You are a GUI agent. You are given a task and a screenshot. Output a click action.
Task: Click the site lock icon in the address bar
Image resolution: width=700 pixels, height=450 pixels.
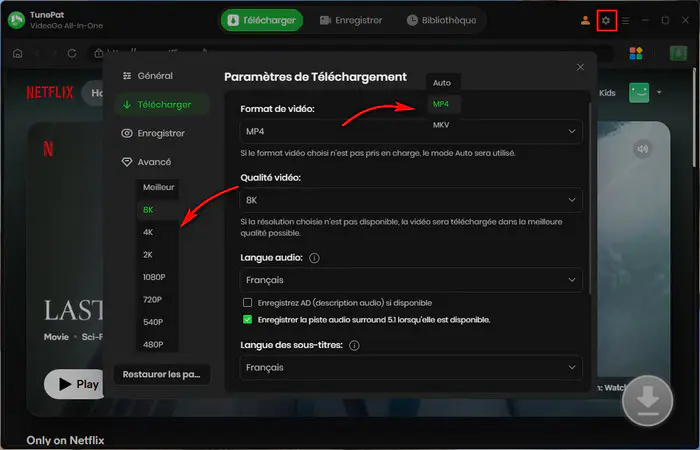99,54
